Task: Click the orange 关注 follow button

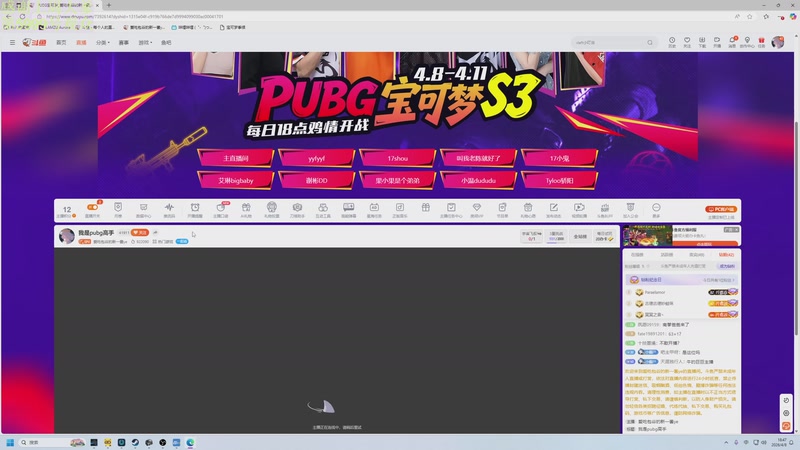Action: tap(140, 233)
